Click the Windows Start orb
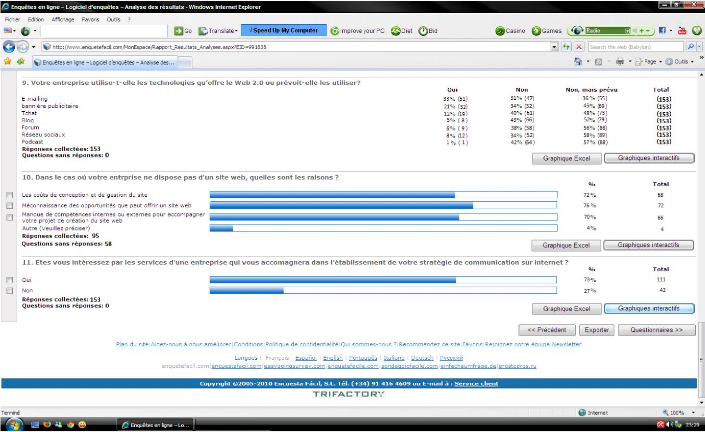The width and height of the screenshot is (705, 432). [13, 424]
